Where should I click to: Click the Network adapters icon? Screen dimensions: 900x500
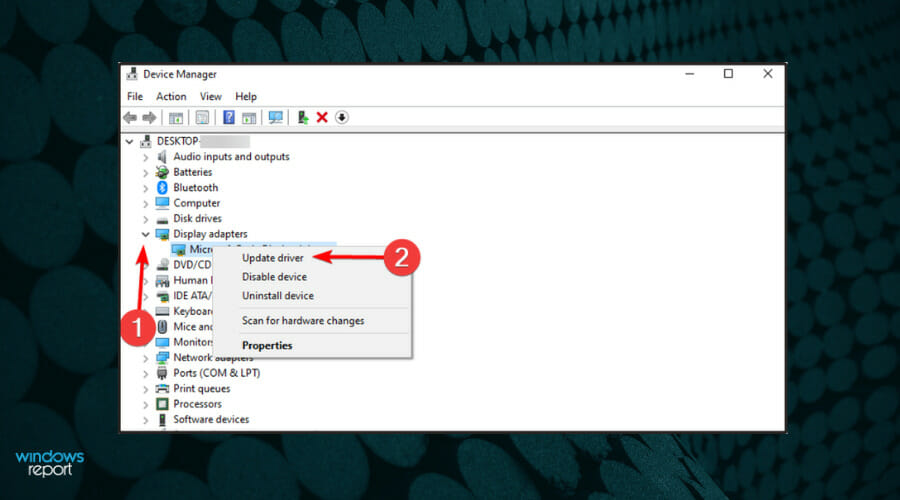click(162, 358)
